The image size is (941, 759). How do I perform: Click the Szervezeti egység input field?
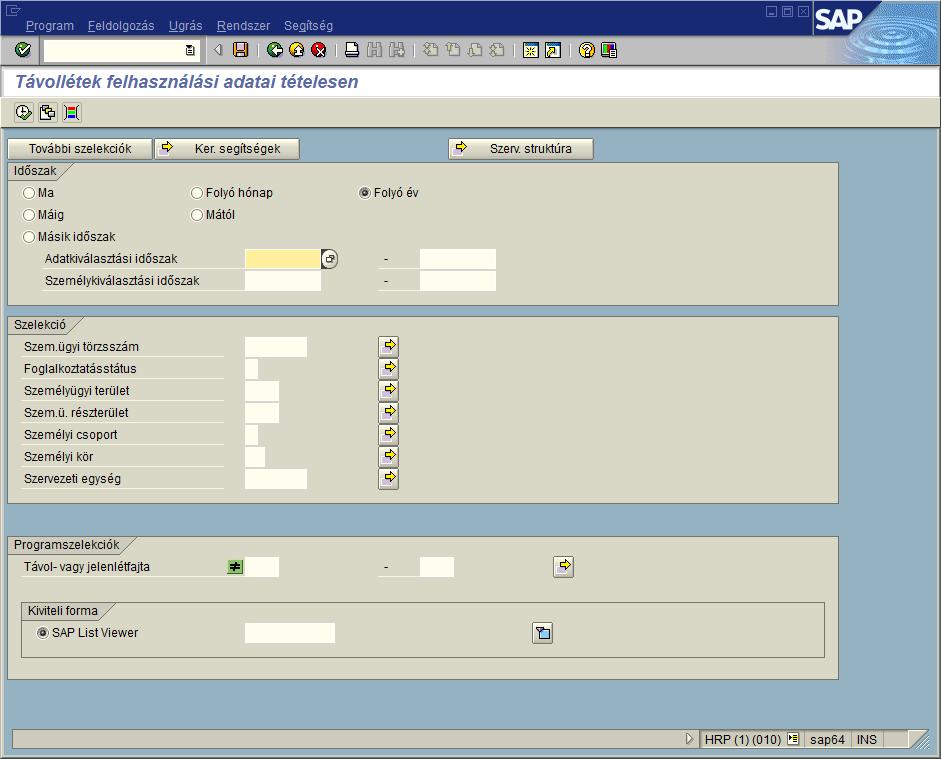pos(276,479)
